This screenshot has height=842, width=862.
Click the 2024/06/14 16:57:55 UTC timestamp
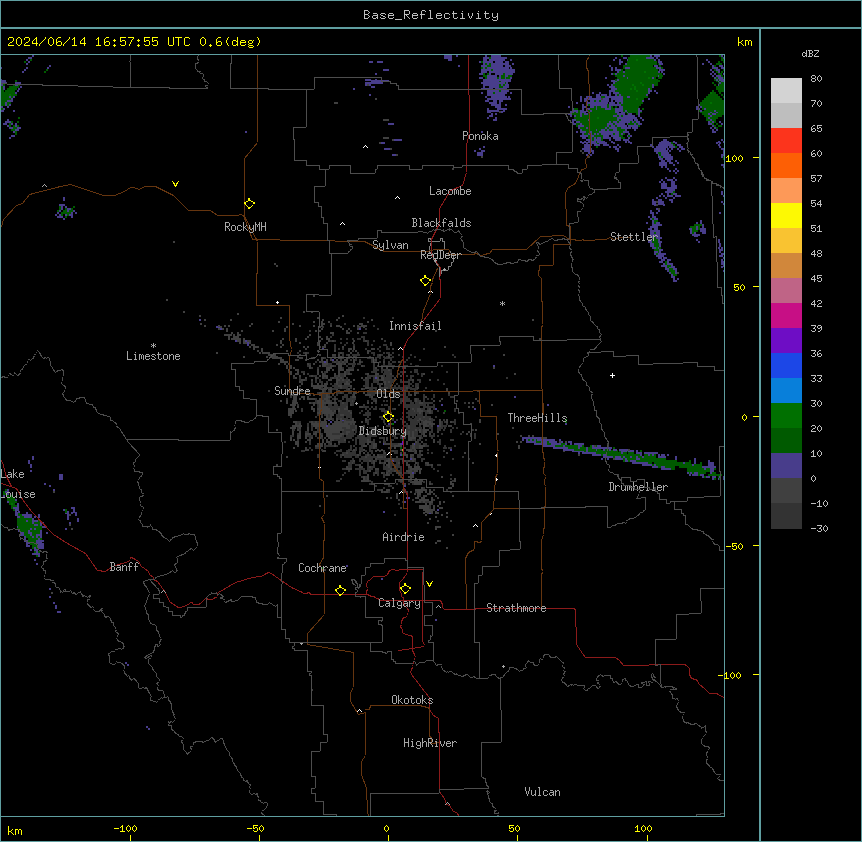click(99, 42)
